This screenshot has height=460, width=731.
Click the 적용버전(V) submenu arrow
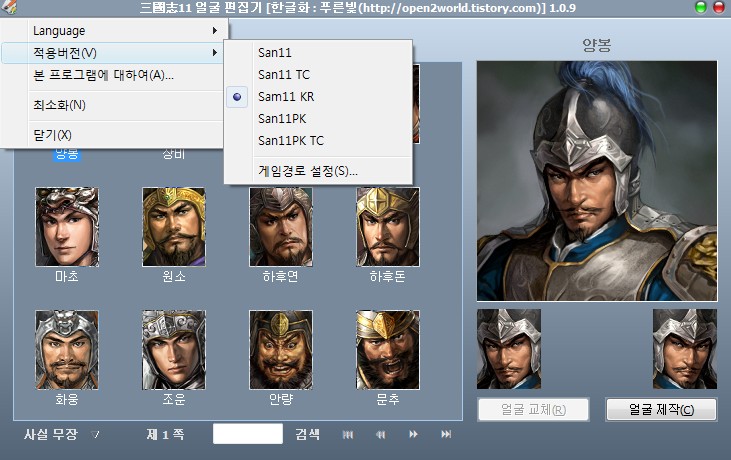tap(214, 53)
